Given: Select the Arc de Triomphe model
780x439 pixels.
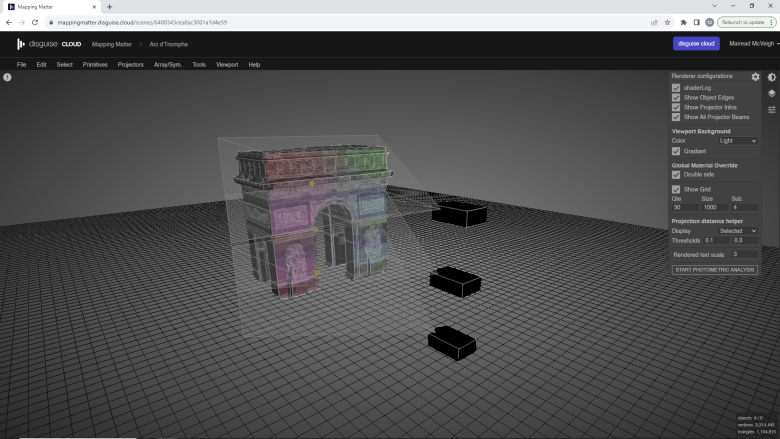Looking at the screenshot, I should tap(312, 220).
